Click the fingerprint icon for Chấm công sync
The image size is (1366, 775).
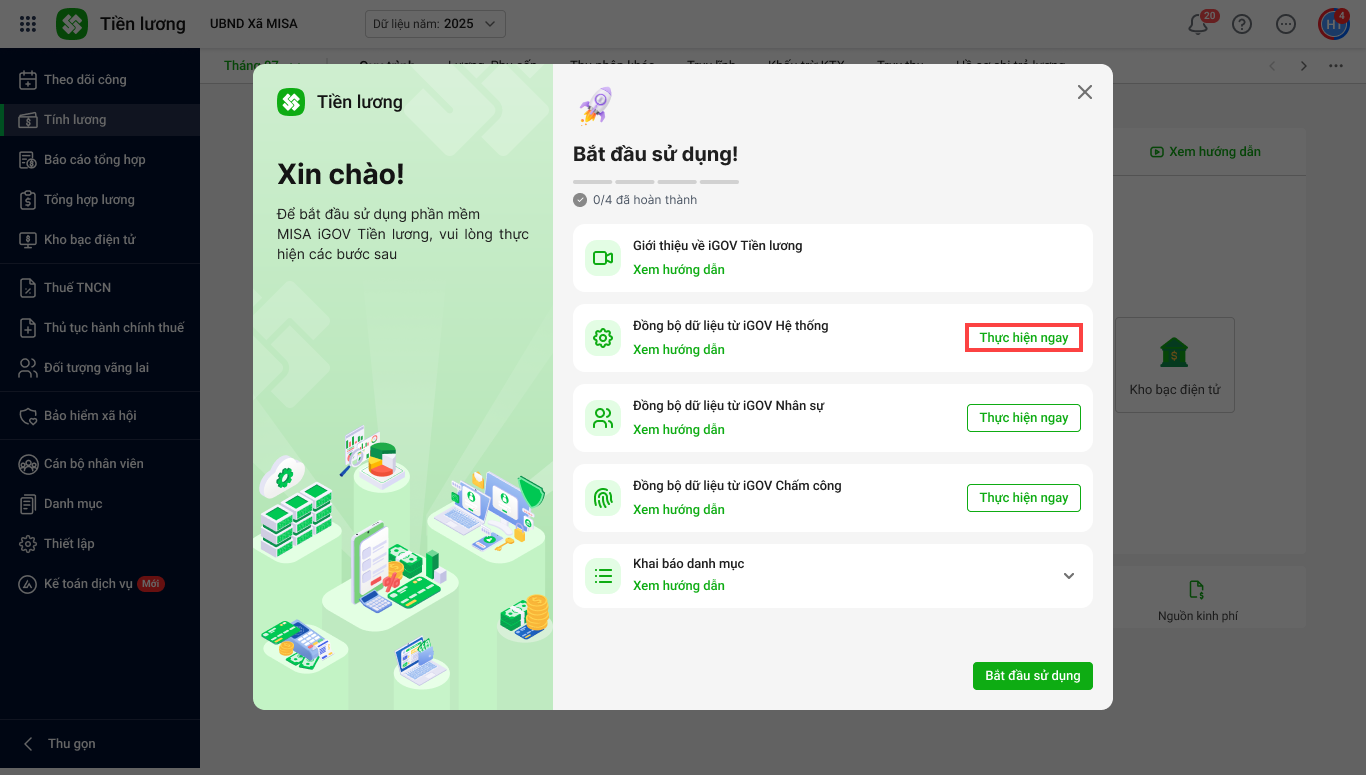point(603,498)
